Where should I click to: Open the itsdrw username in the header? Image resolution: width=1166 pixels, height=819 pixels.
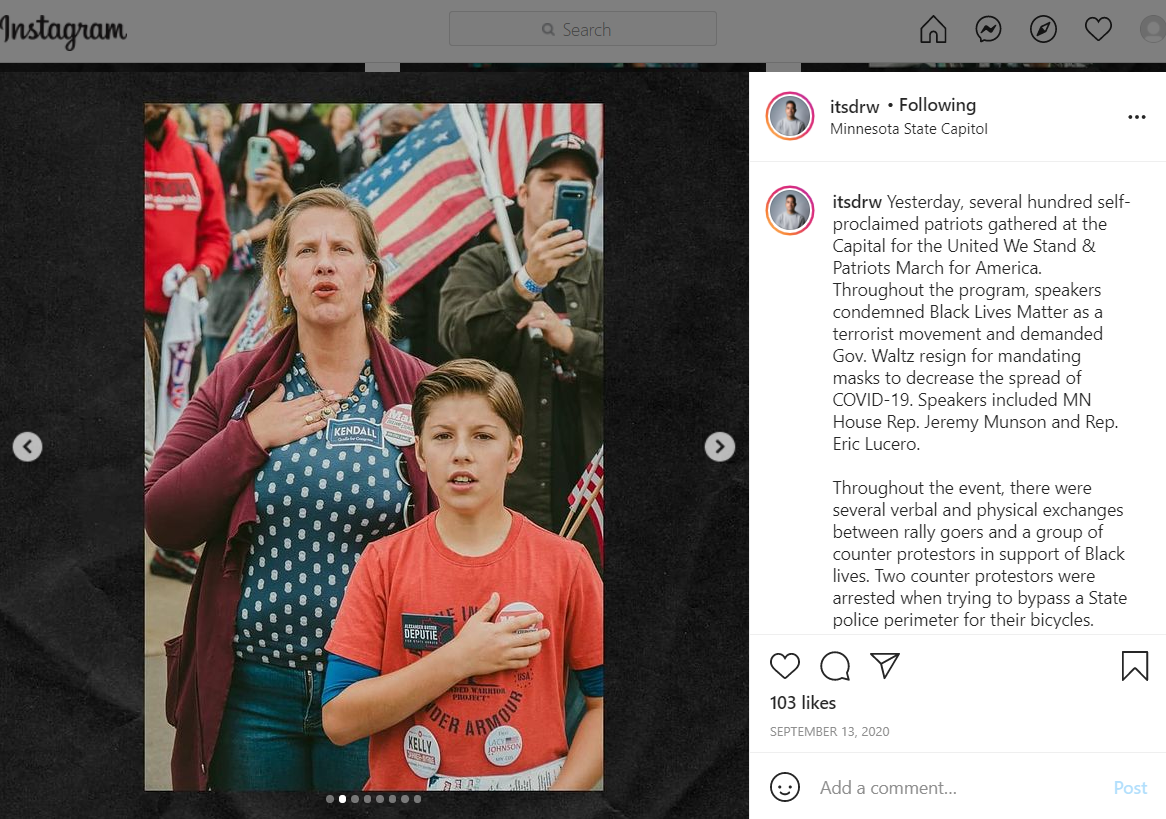pyautogui.click(x=854, y=106)
